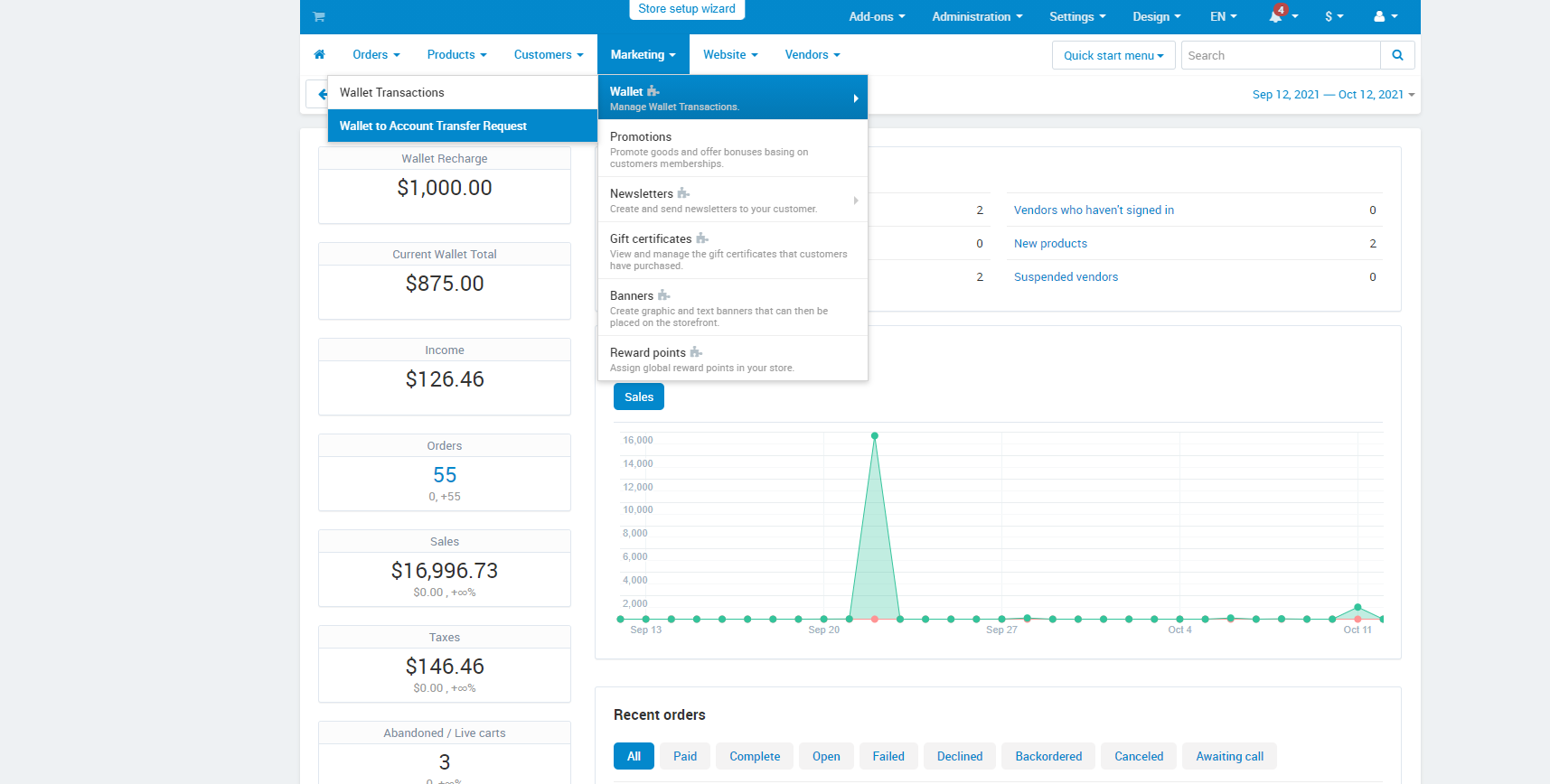Click the Oct 11 chart data point
Image resolution: width=1550 pixels, height=784 pixels.
point(1357,607)
